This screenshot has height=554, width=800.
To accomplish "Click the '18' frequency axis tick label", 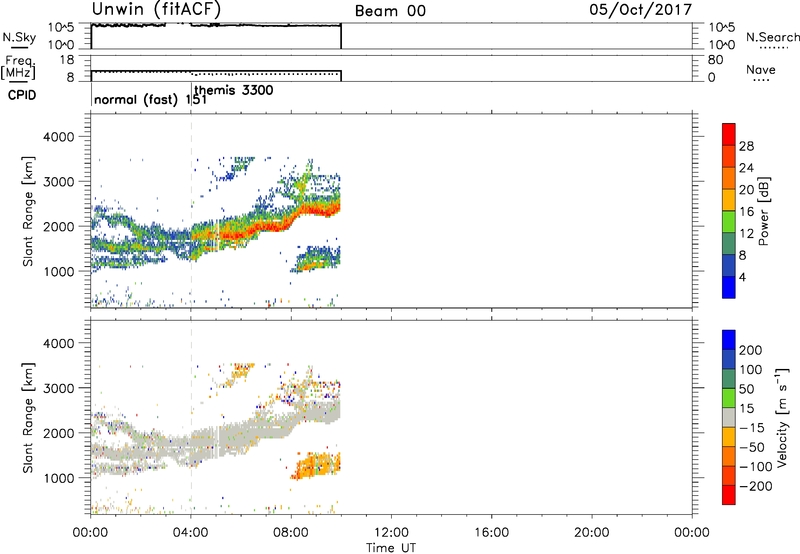I will click(x=67, y=60).
